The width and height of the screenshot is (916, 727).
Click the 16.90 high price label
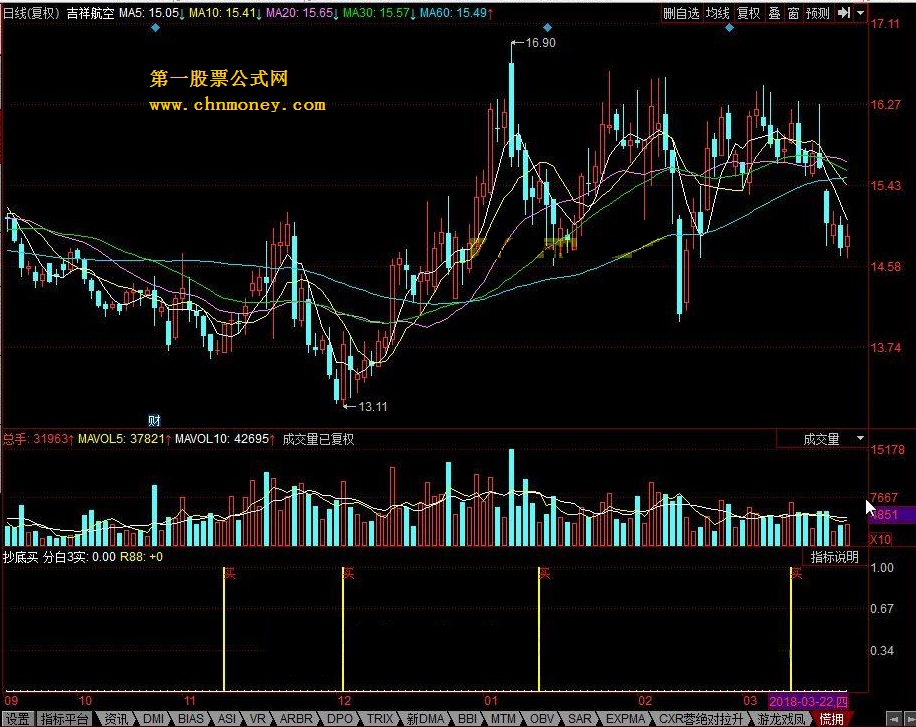pos(540,43)
